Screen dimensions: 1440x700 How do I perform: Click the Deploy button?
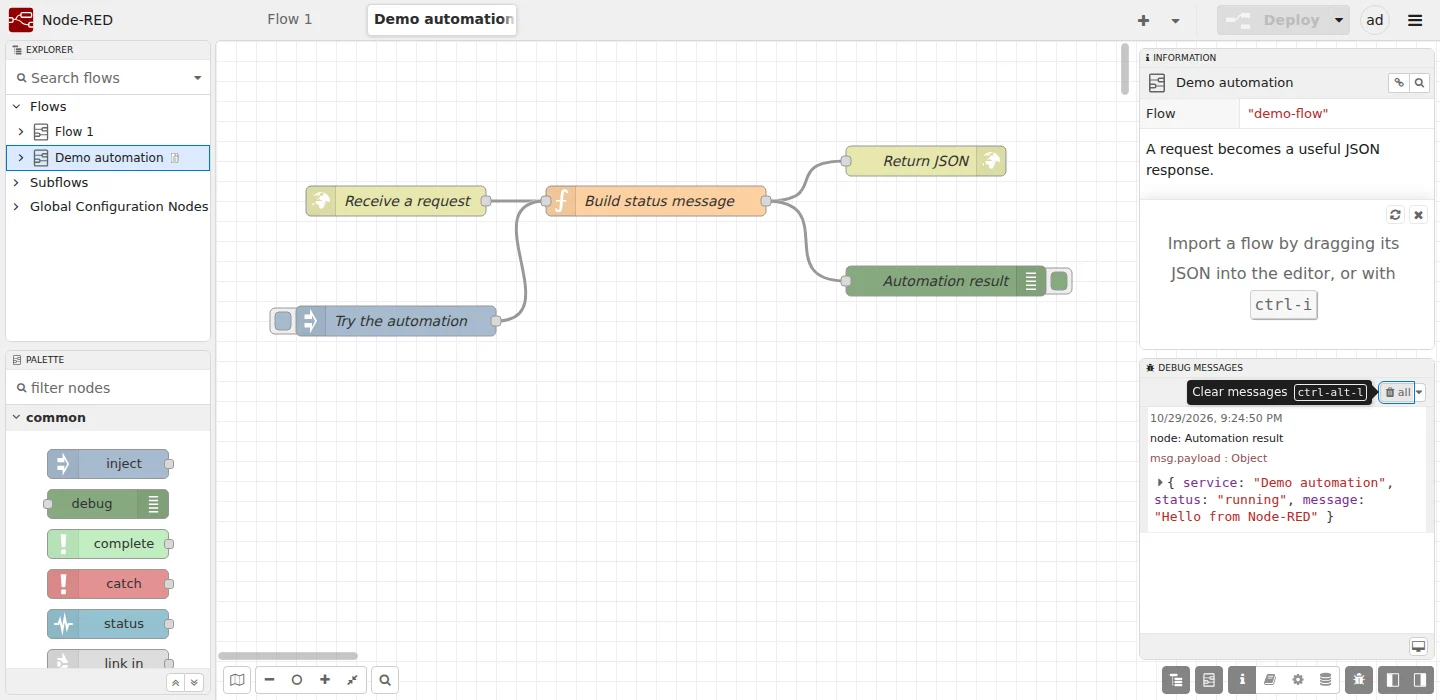[1272, 20]
